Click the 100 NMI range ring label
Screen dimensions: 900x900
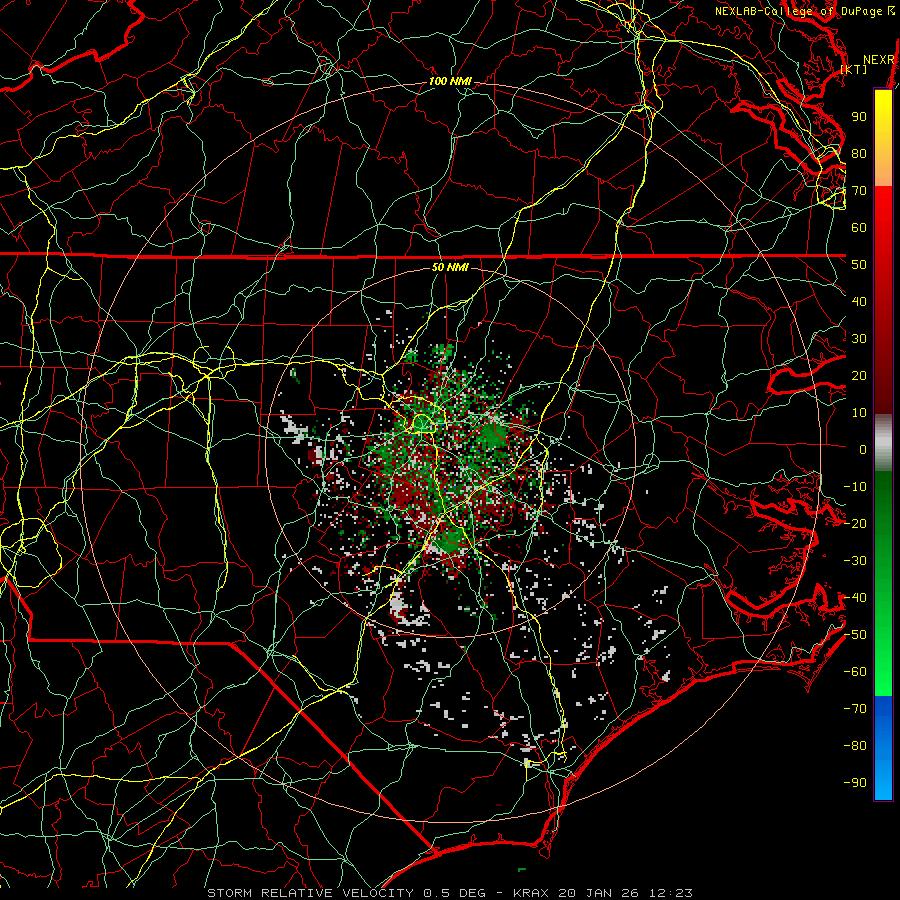[450, 82]
